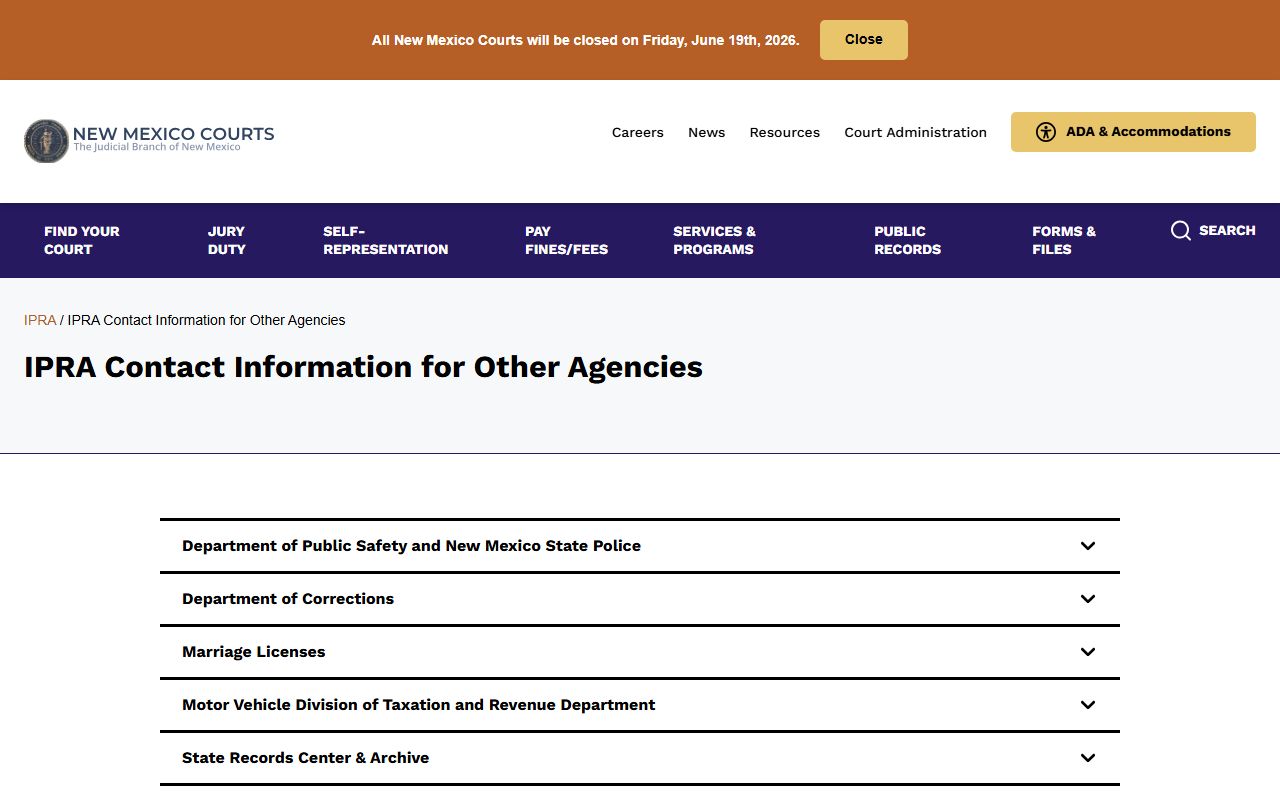Image resolution: width=1280 pixels, height=800 pixels.
Task: Click 'Department of Corrections' accordion title
Action: [288, 599]
